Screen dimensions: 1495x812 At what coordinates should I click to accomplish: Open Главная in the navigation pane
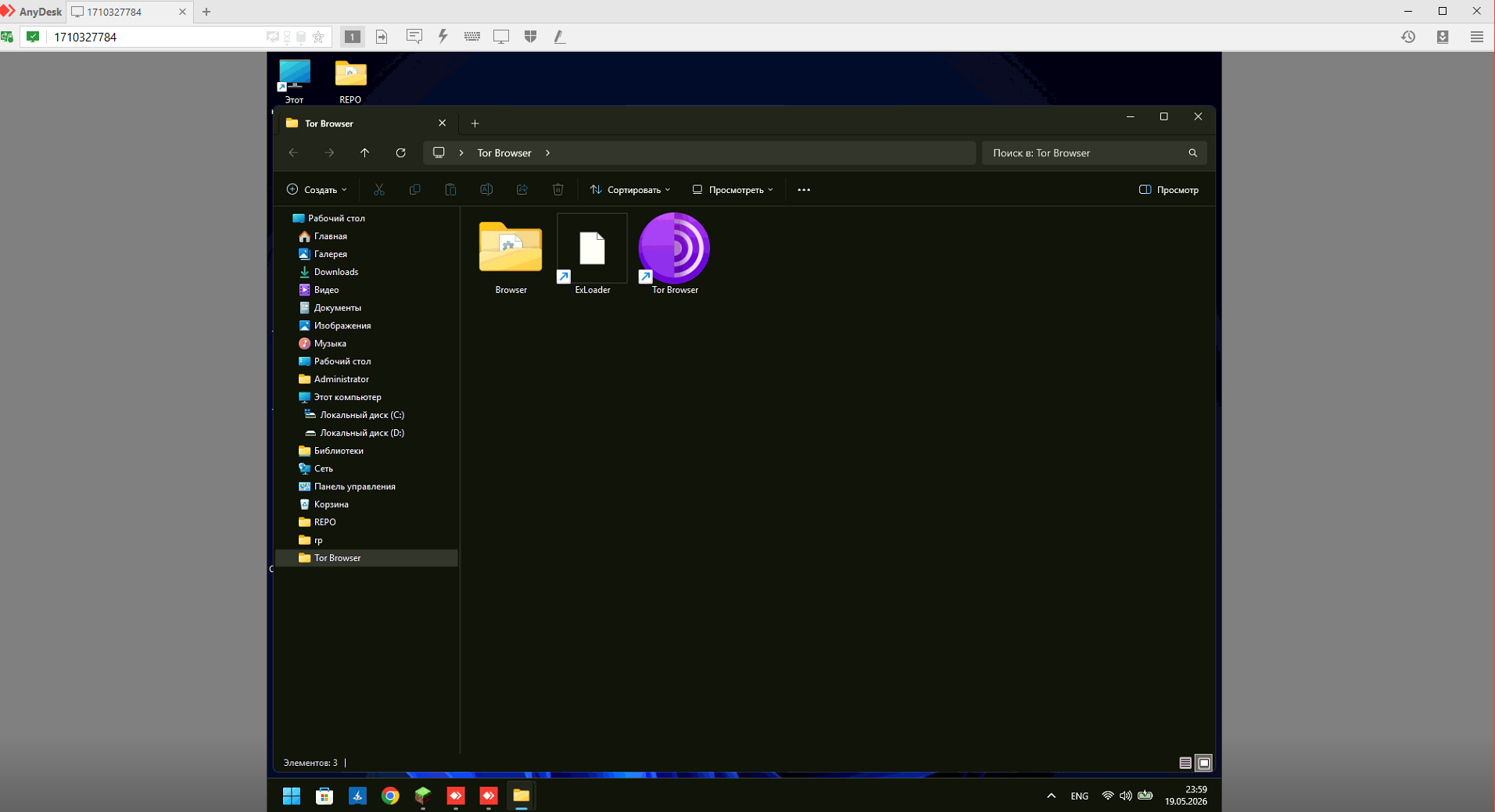(331, 236)
